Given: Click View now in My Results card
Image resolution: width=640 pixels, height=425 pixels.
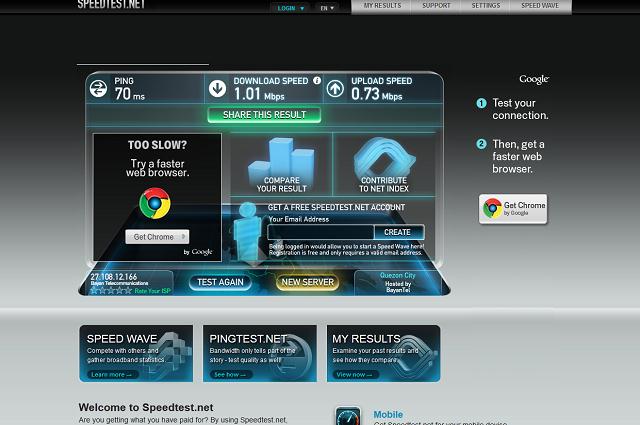Looking at the screenshot, I should click(x=354, y=374).
